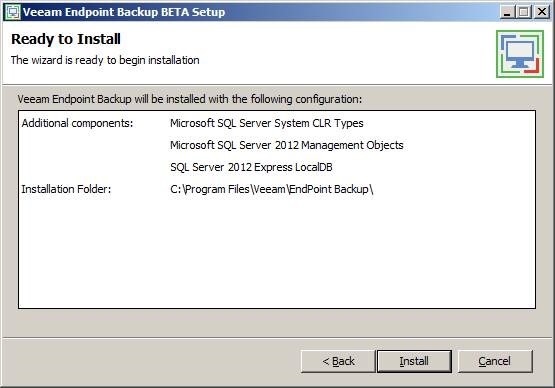Click the Veeam Endpoint Backup monitor logo
Image resolution: width=555 pixels, height=388 pixels.
(x=520, y=54)
